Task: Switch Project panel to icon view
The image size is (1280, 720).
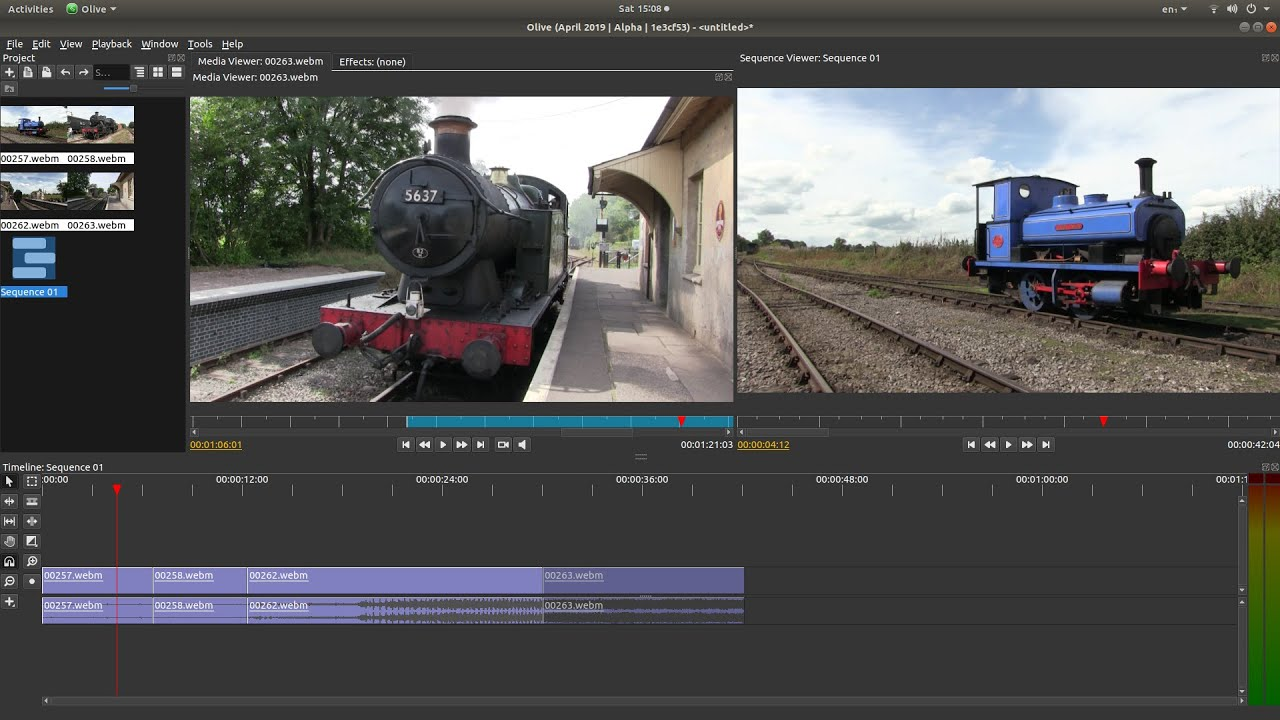Action: [158, 71]
